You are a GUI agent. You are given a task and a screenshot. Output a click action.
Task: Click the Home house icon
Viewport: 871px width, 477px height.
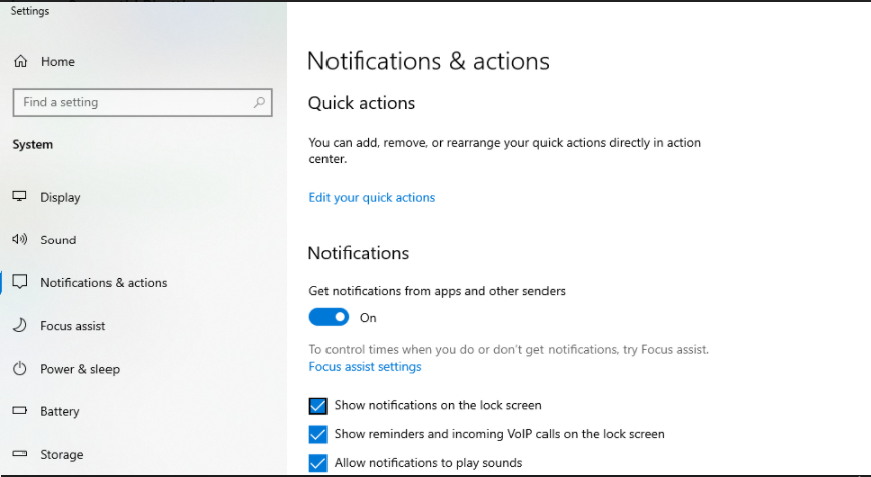click(x=21, y=61)
